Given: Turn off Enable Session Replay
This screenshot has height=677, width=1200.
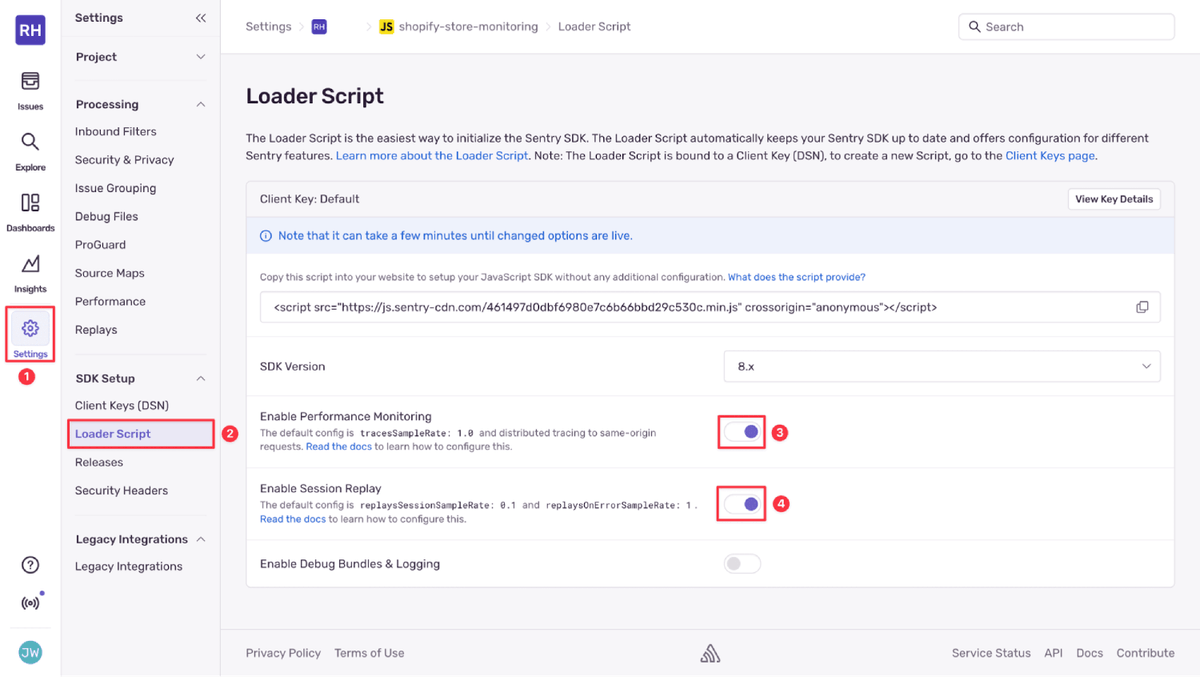Looking at the screenshot, I should click(x=741, y=503).
